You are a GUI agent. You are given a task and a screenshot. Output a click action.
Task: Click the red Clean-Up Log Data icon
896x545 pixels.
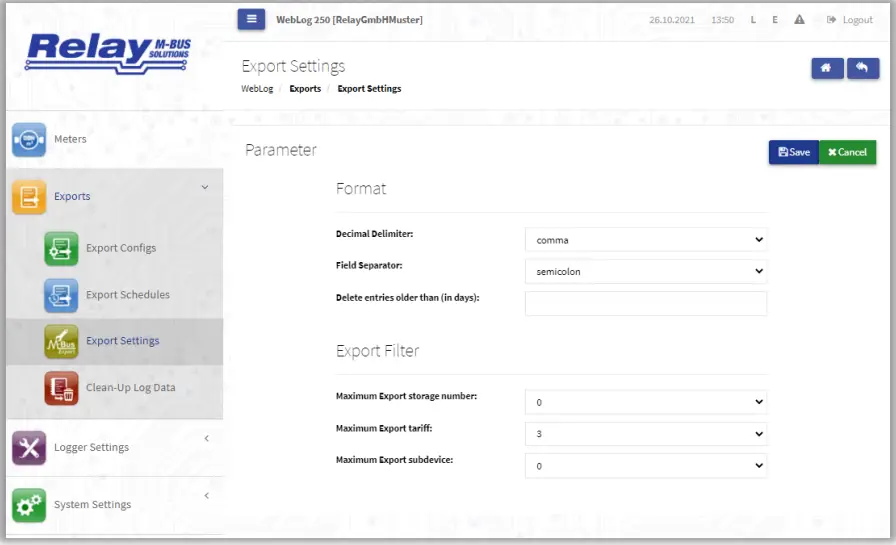(61, 388)
